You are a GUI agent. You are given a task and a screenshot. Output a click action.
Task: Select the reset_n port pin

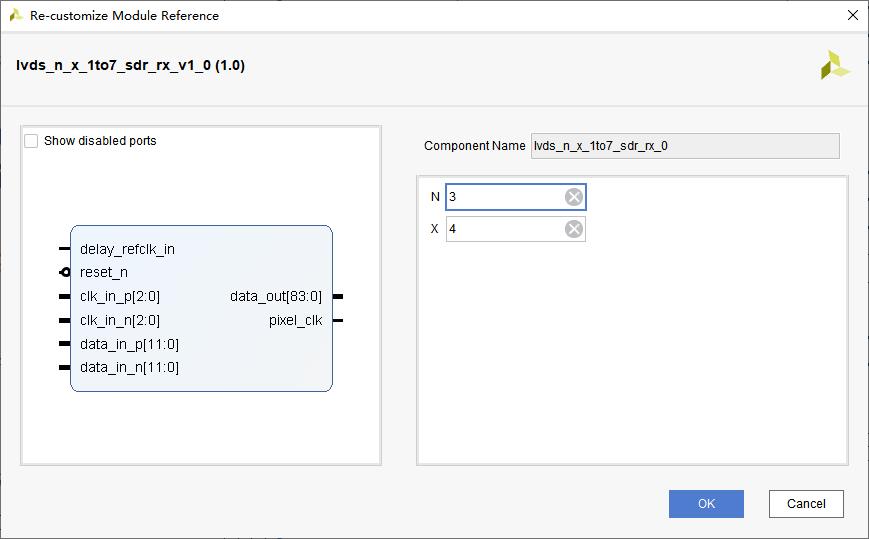tap(65, 272)
